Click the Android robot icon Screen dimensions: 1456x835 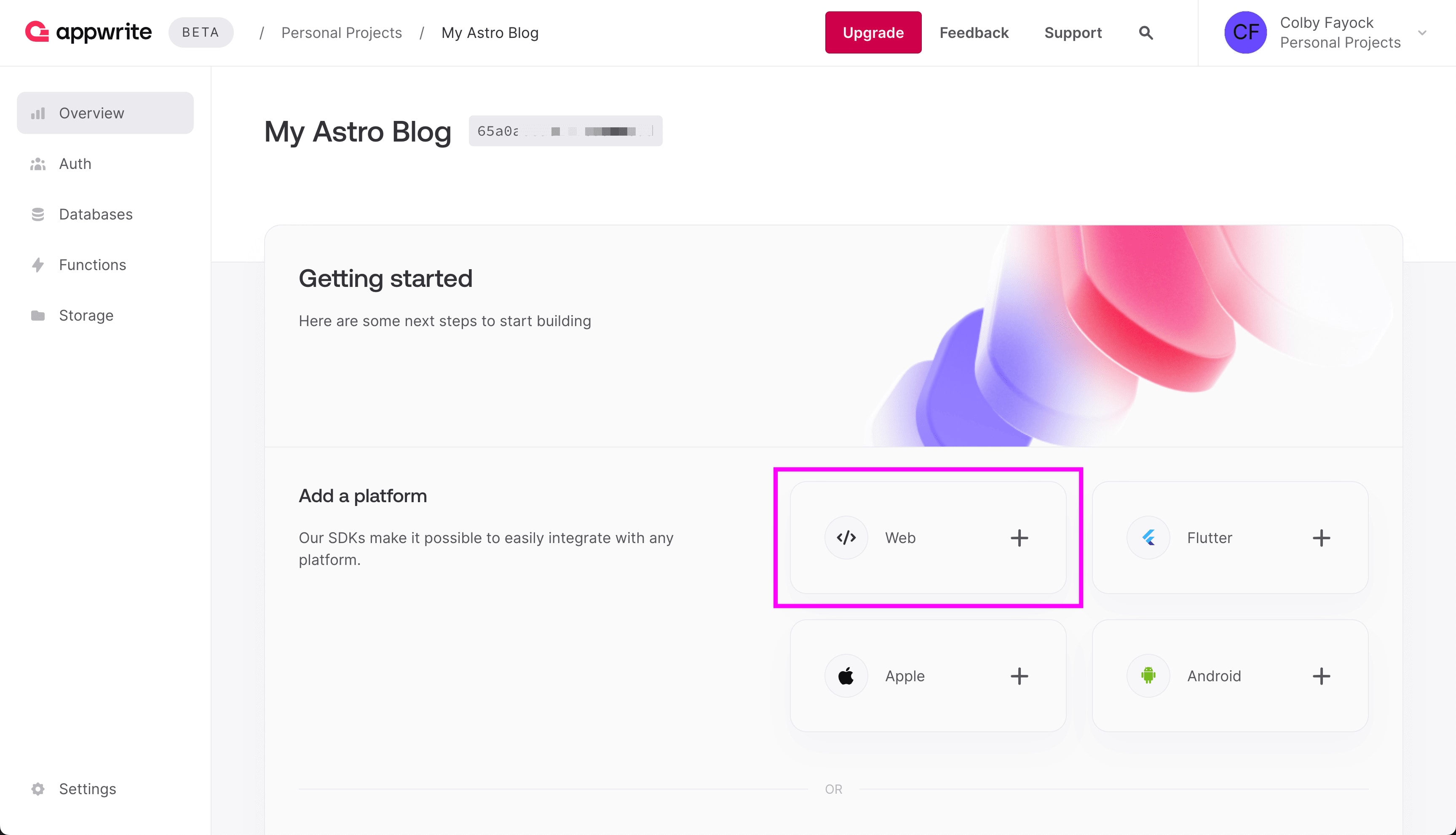1148,676
